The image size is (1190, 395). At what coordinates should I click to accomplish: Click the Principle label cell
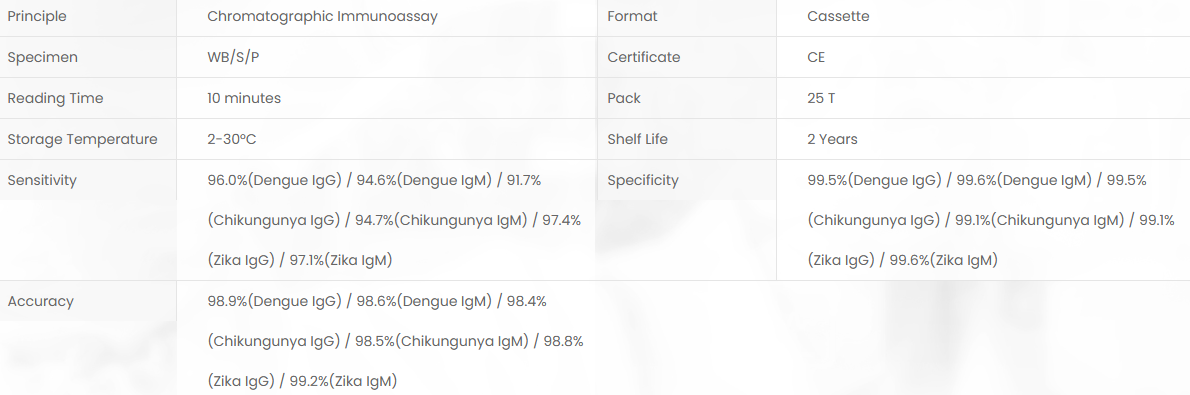pyautogui.click(x=88, y=17)
